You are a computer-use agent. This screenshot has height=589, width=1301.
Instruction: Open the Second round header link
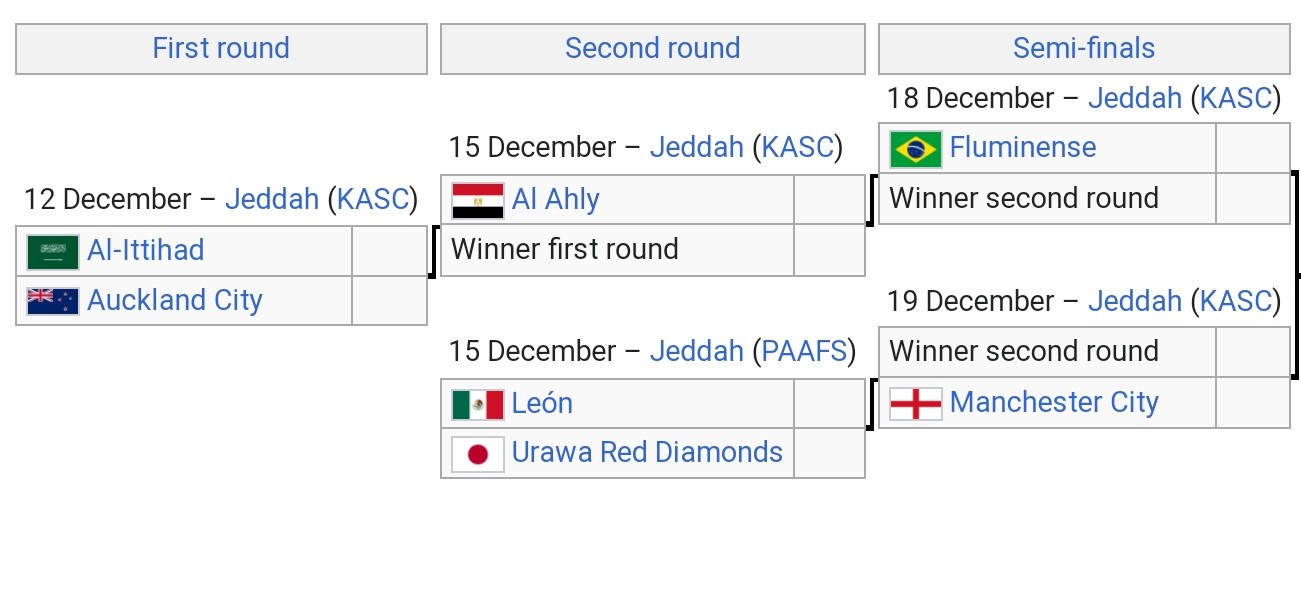tap(652, 48)
